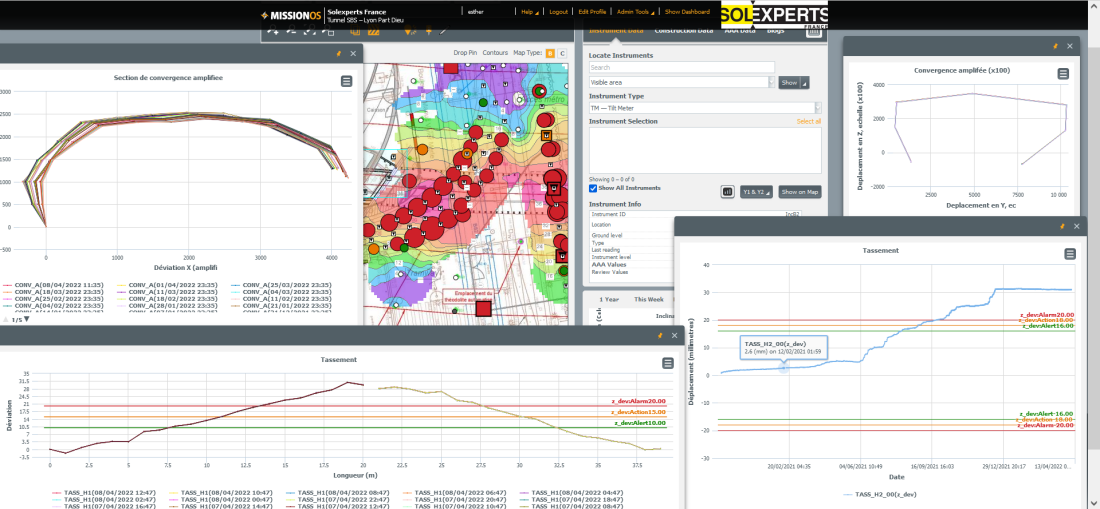Close the Section de convergence amplifiée panel
This screenshot has width=1100, height=509.
(x=353, y=53)
